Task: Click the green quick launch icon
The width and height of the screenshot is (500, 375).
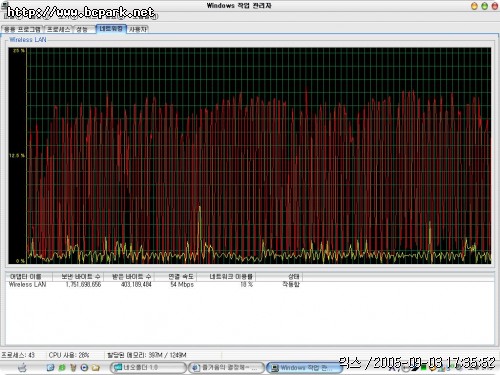Action: click(62, 368)
